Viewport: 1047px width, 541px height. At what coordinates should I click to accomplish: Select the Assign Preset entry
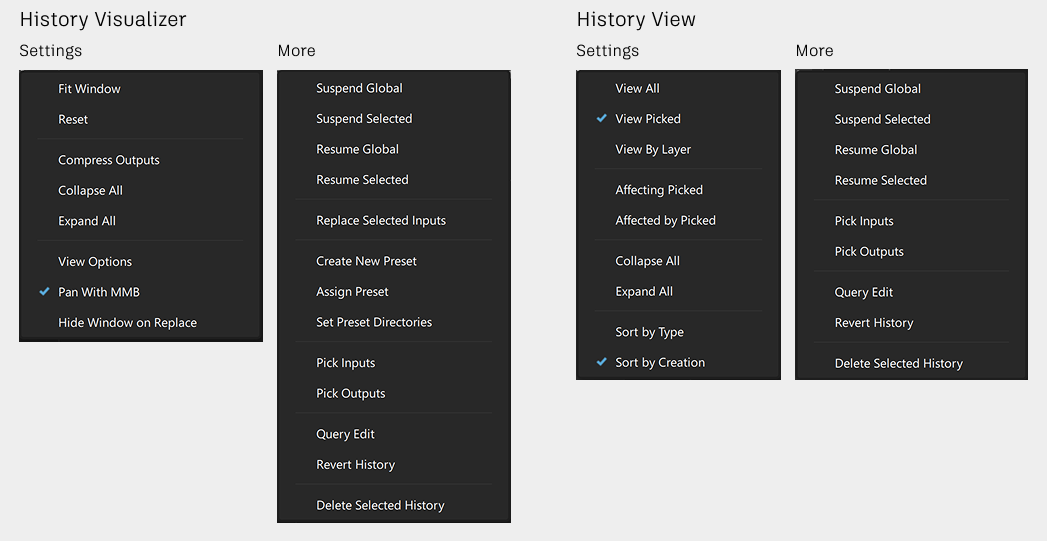coord(352,292)
